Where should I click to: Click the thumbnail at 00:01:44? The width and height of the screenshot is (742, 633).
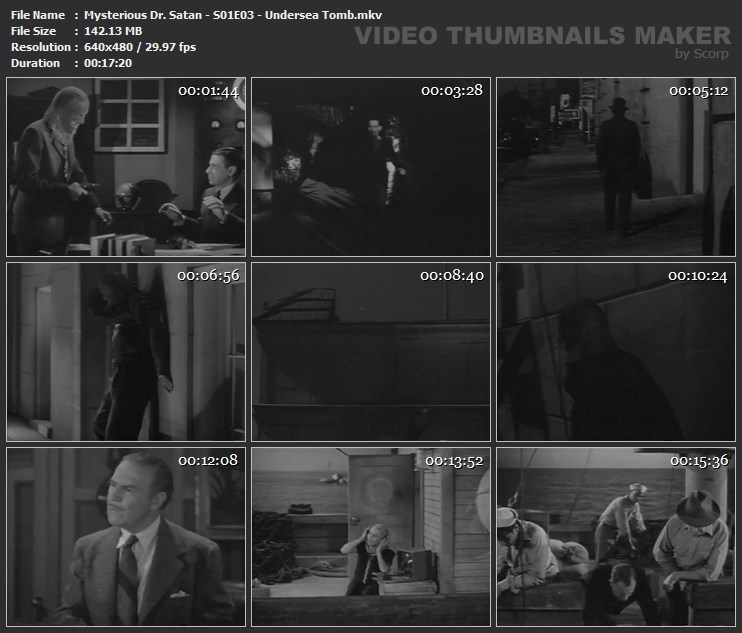(x=126, y=167)
